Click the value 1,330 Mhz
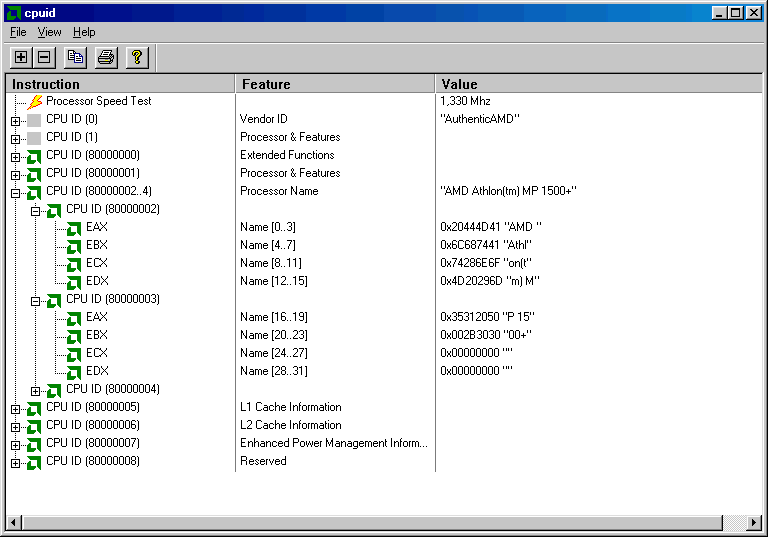The image size is (768, 537). [465, 101]
